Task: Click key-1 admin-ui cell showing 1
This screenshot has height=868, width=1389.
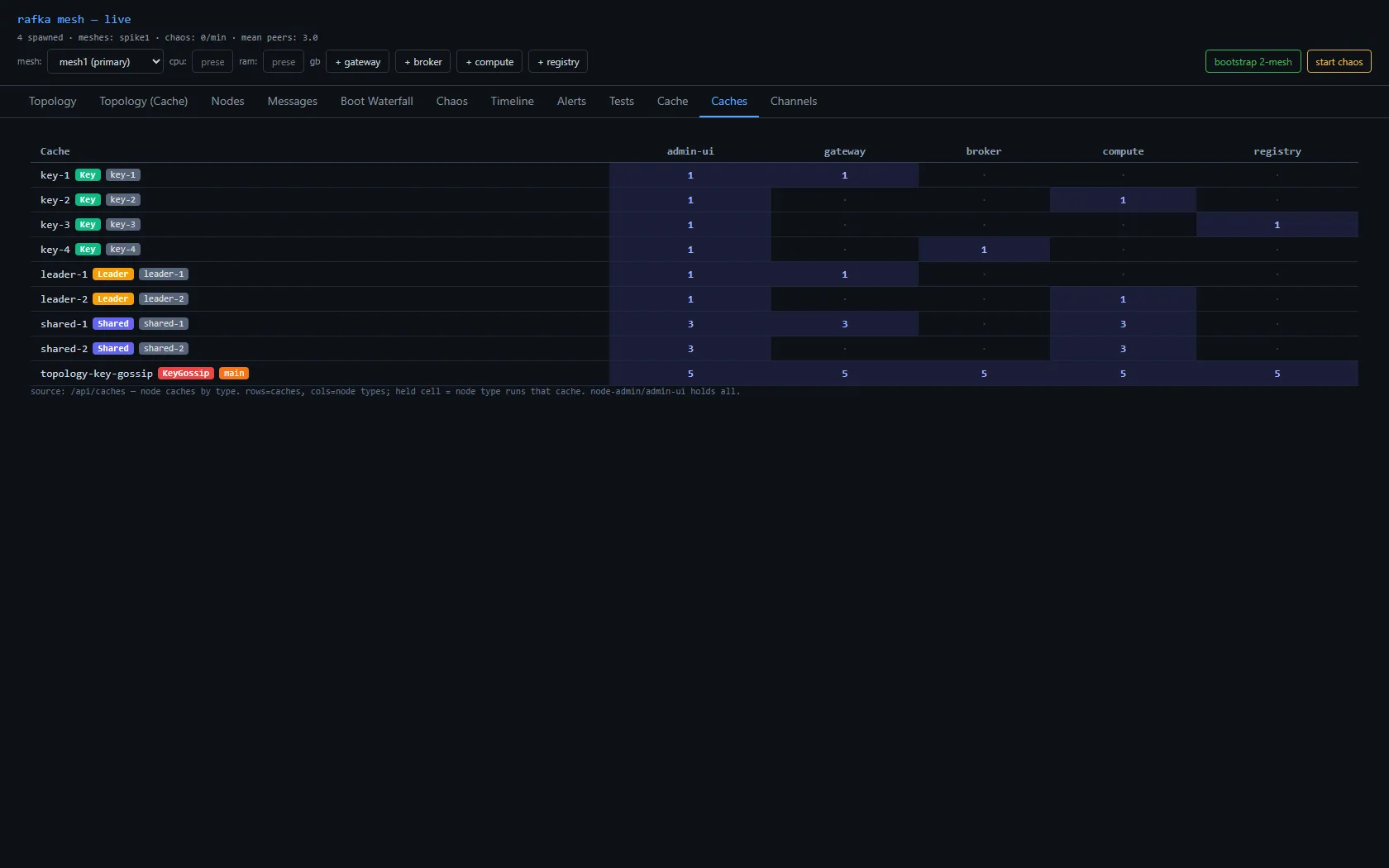Action: (x=690, y=175)
